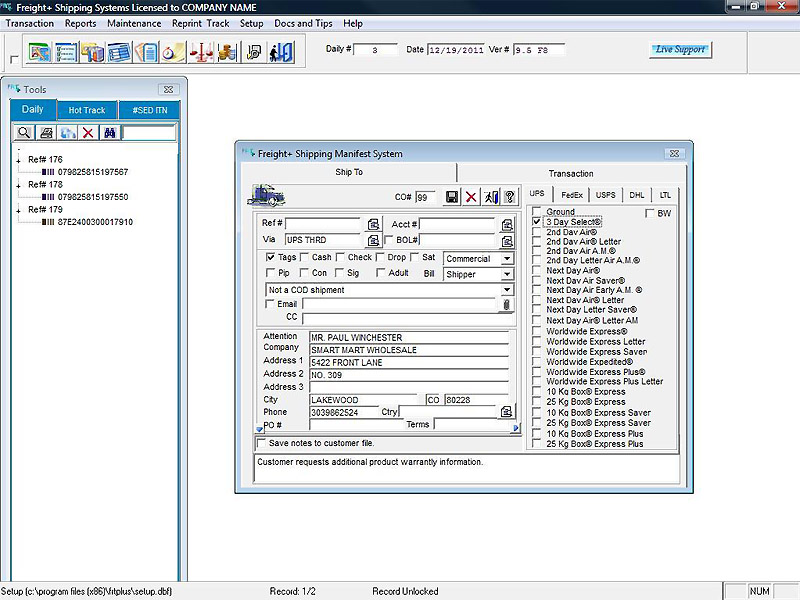
Task: Click the Tools panel search field
Action: pos(149,133)
